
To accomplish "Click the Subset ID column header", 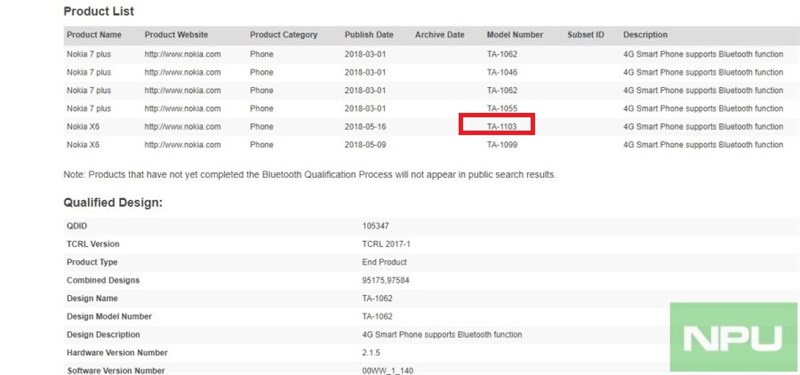I will tap(586, 35).
